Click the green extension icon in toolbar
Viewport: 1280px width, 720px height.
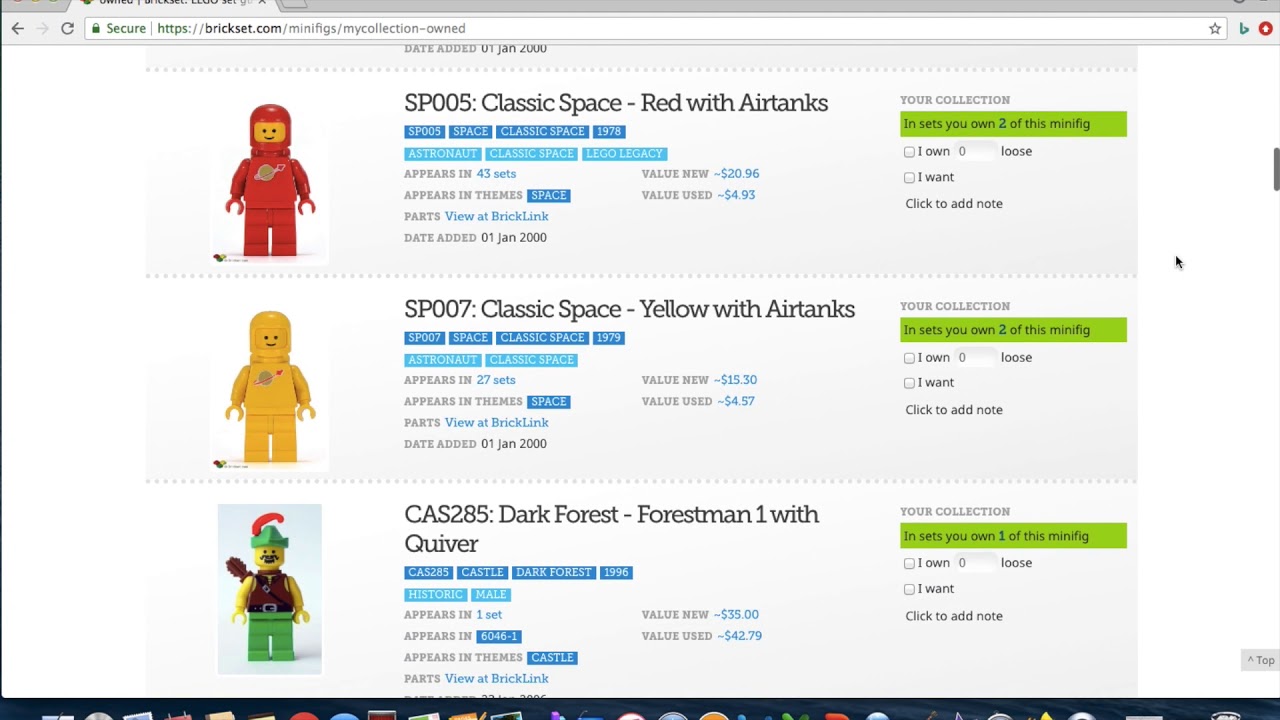coord(1243,29)
